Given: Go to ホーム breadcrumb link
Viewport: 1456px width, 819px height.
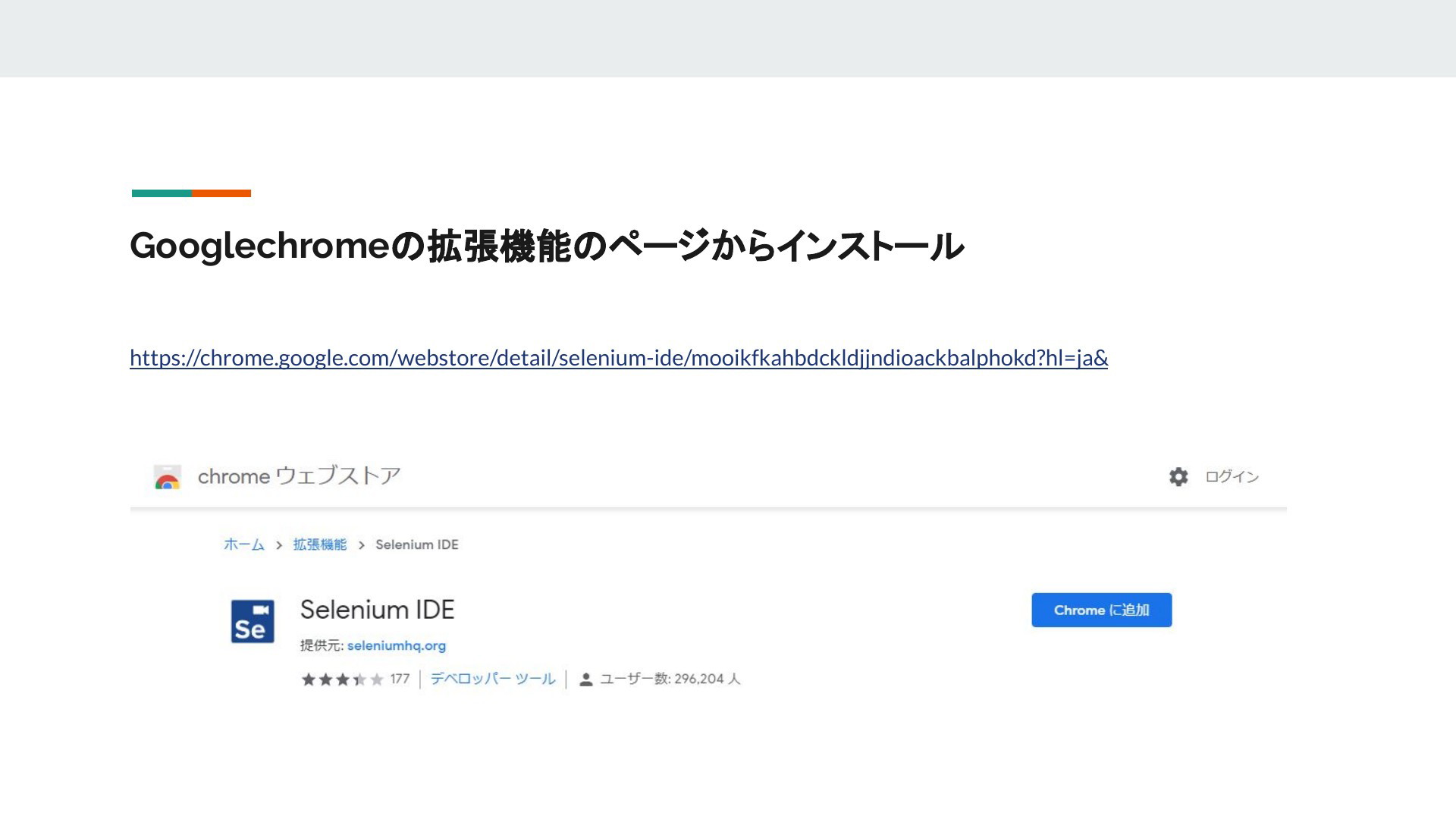Looking at the screenshot, I should coord(244,544).
